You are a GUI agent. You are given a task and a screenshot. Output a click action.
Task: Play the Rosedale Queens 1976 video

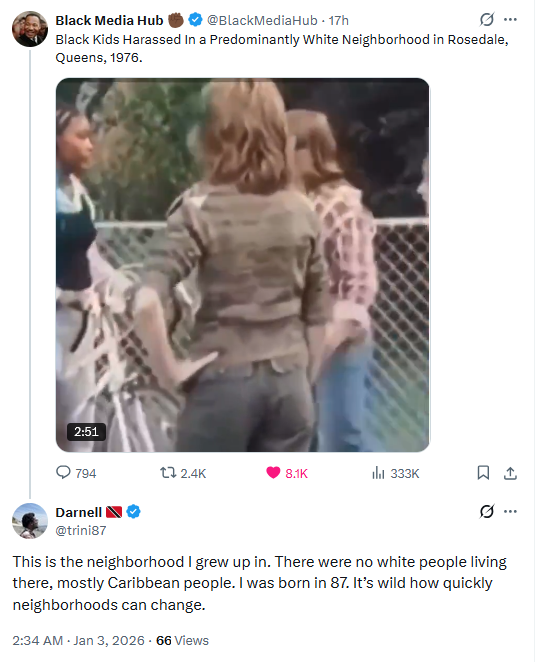pos(242,265)
